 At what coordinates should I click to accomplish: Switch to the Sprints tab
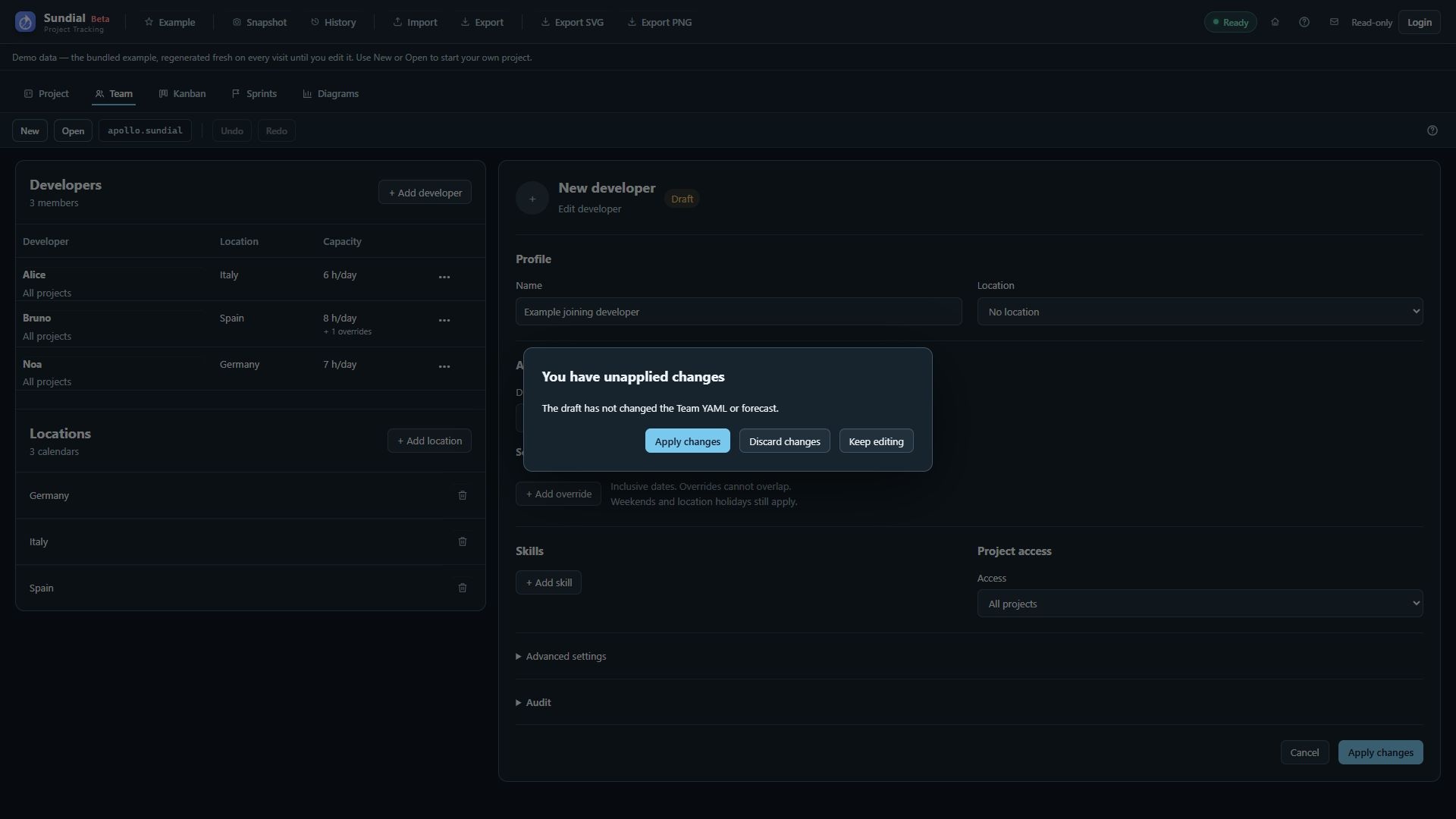pos(254,94)
